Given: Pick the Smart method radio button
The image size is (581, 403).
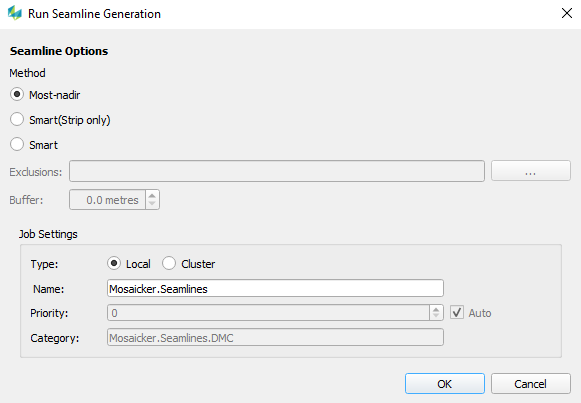Looking at the screenshot, I should pos(17,144).
